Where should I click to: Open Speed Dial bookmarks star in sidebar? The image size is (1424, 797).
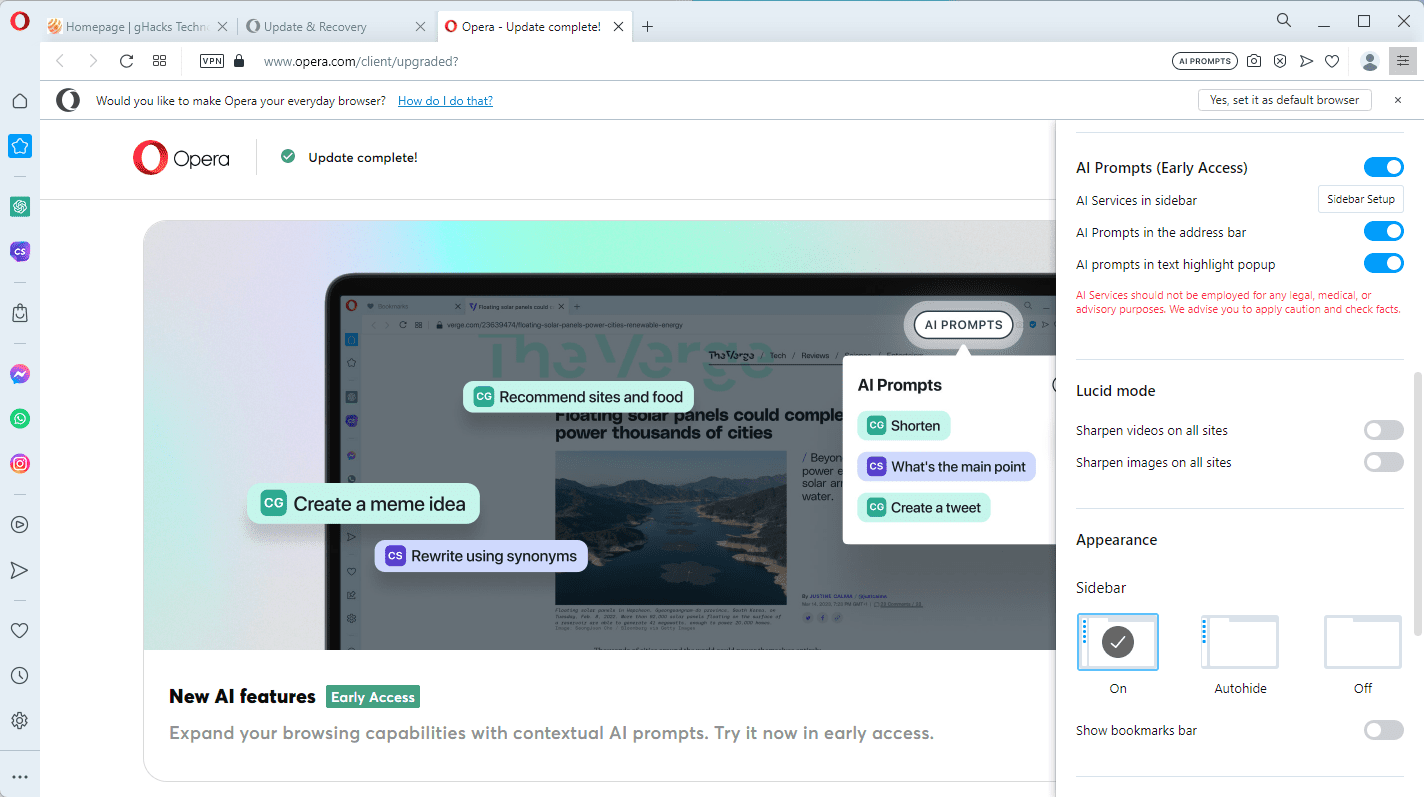[x=20, y=146]
